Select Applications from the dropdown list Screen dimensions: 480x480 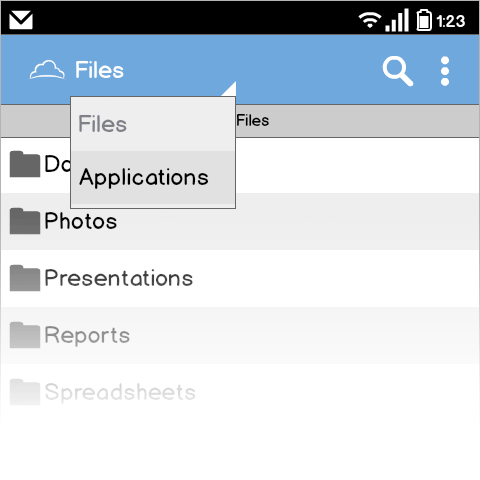153,177
